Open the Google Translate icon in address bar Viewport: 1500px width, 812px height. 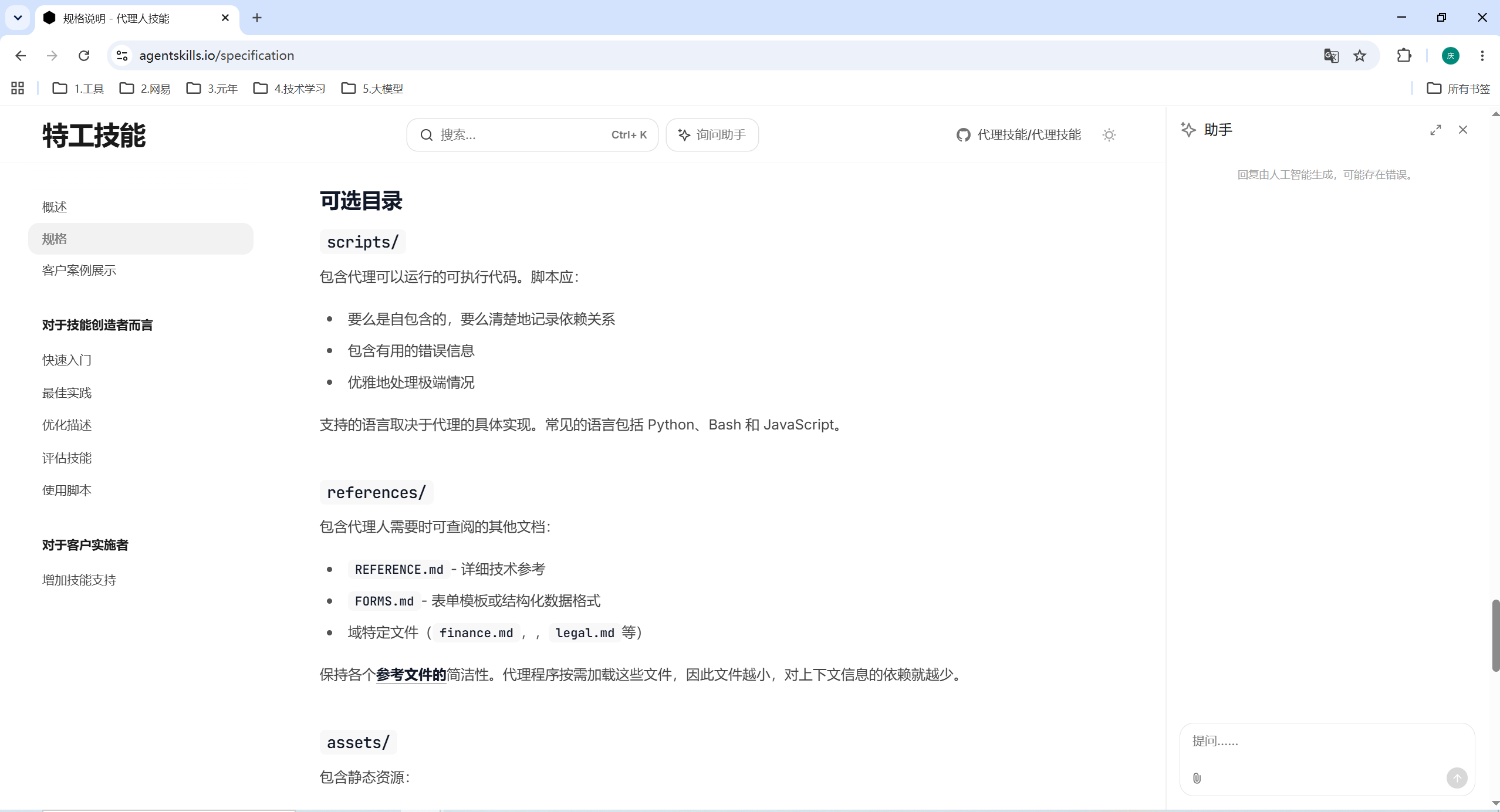1331,56
